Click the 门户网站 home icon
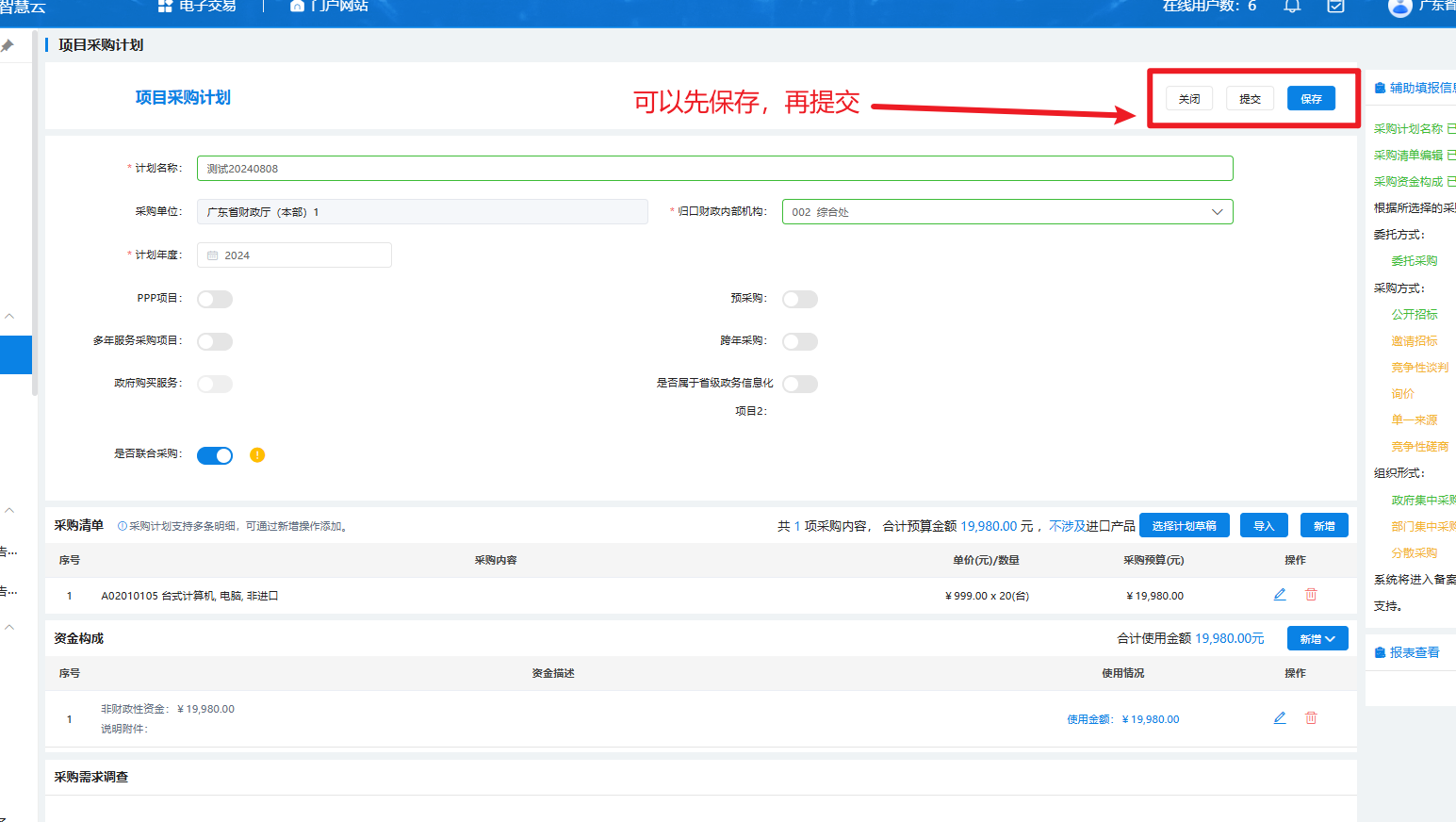Image resolution: width=1456 pixels, height=822 pixels. (297, 6)
